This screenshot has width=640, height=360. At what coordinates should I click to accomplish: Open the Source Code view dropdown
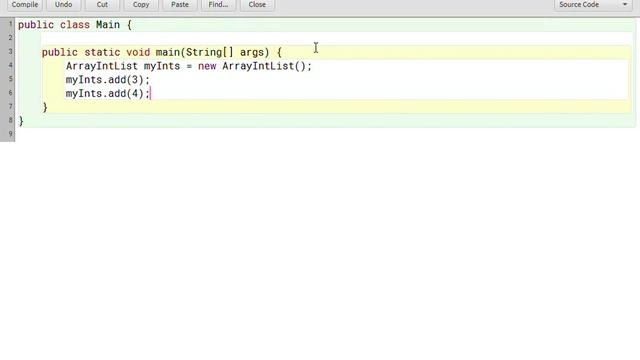(x=593, y=5)
